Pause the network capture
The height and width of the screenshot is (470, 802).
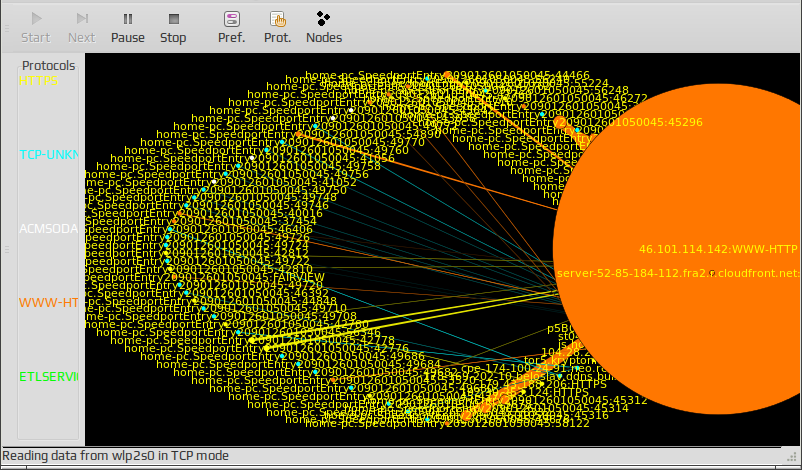[x=128, y=28]
